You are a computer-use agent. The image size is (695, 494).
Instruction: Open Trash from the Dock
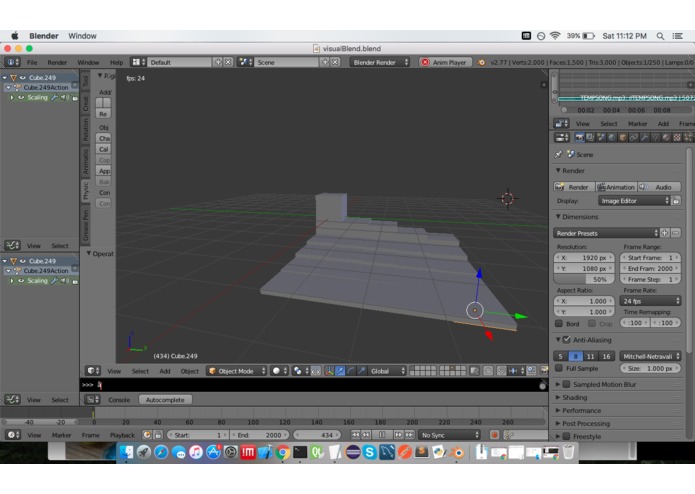click(568, 452)
